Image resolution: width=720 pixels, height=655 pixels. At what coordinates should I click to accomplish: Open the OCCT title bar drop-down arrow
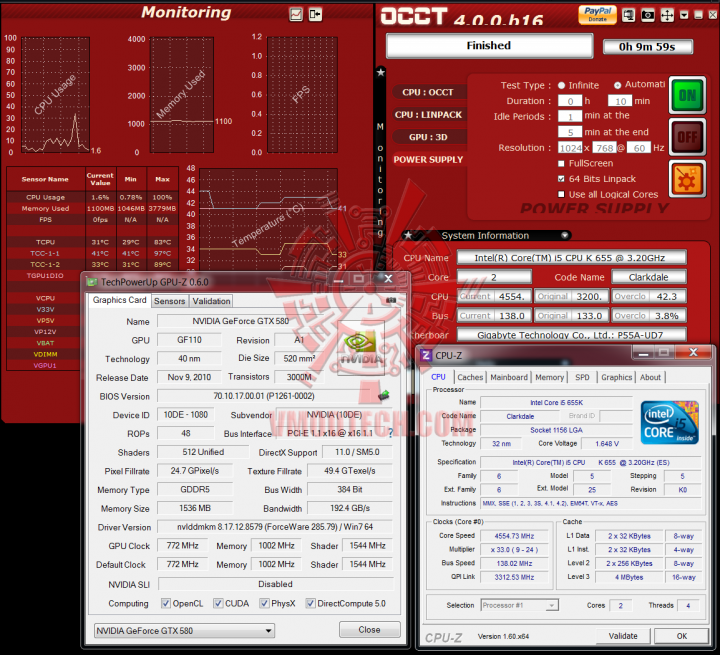click(x=684, y=15)
